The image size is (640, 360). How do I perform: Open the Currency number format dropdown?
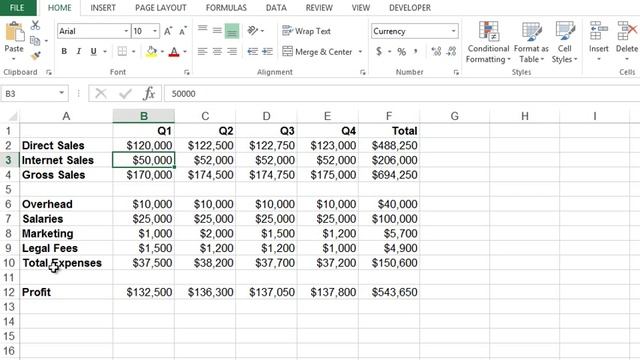click(453, 31)
